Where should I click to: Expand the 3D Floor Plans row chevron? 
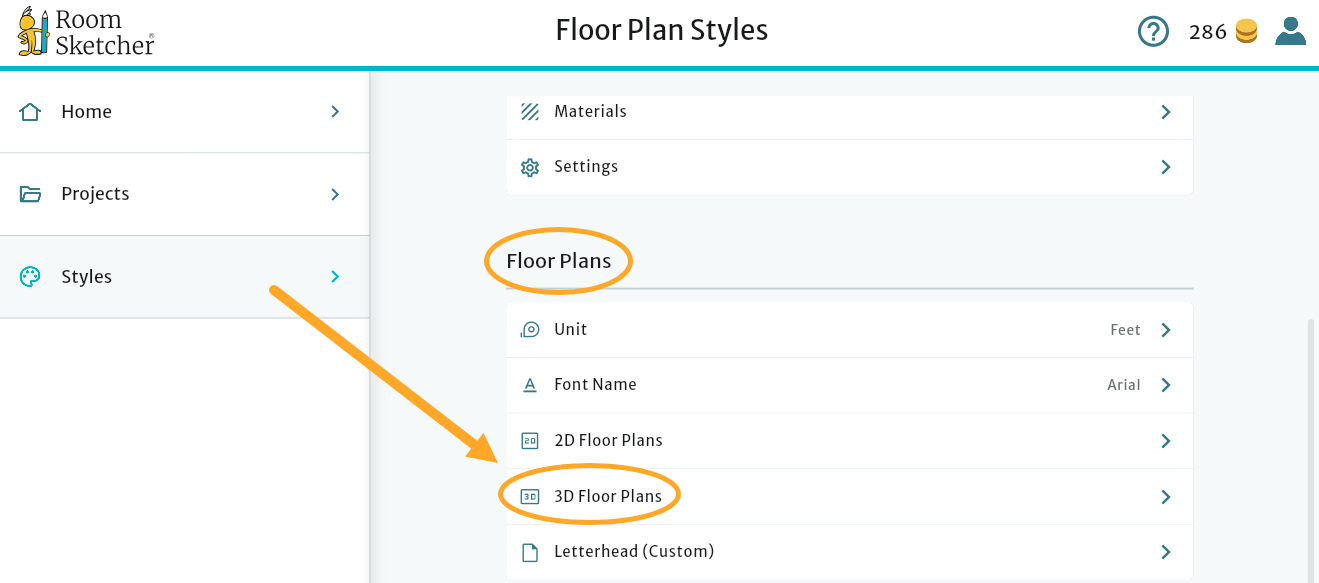pos(1165,495)
